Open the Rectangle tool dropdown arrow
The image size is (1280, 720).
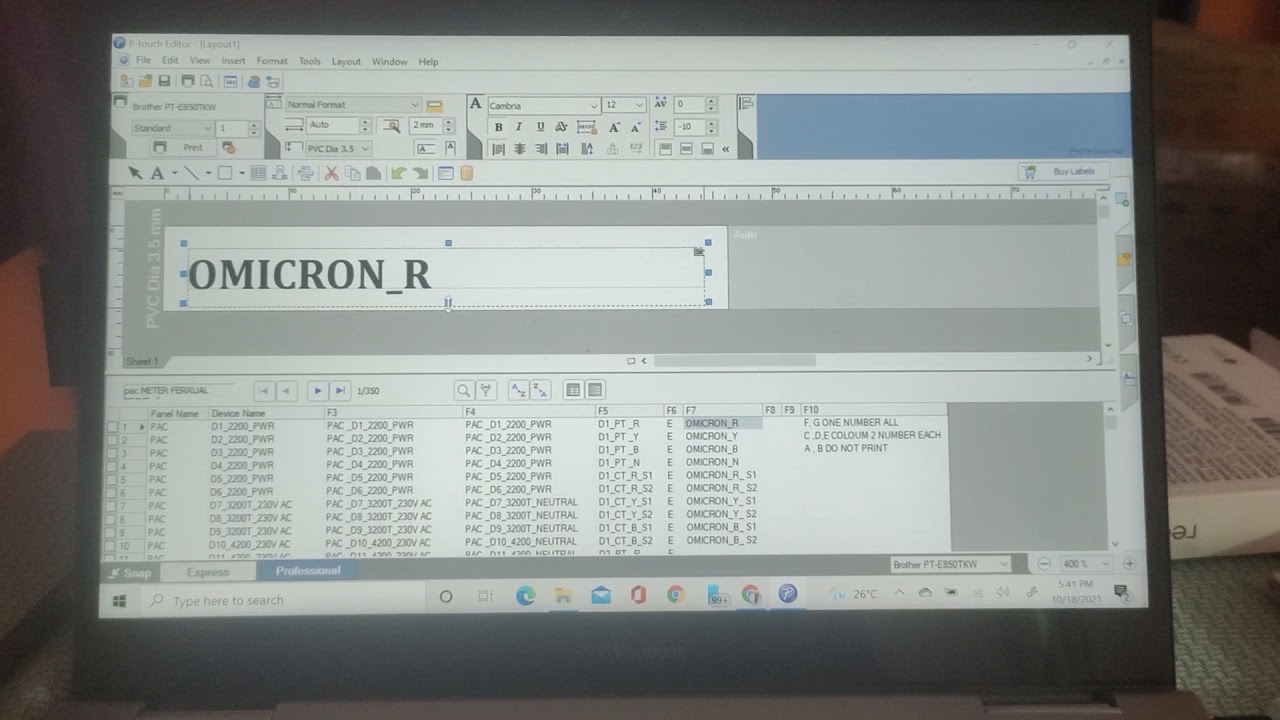241,173
